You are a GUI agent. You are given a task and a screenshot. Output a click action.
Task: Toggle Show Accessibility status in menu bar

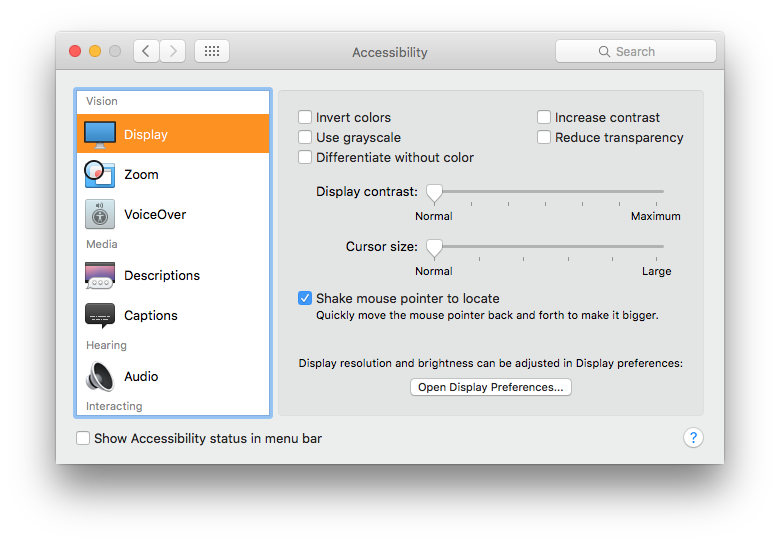point(83,438)
